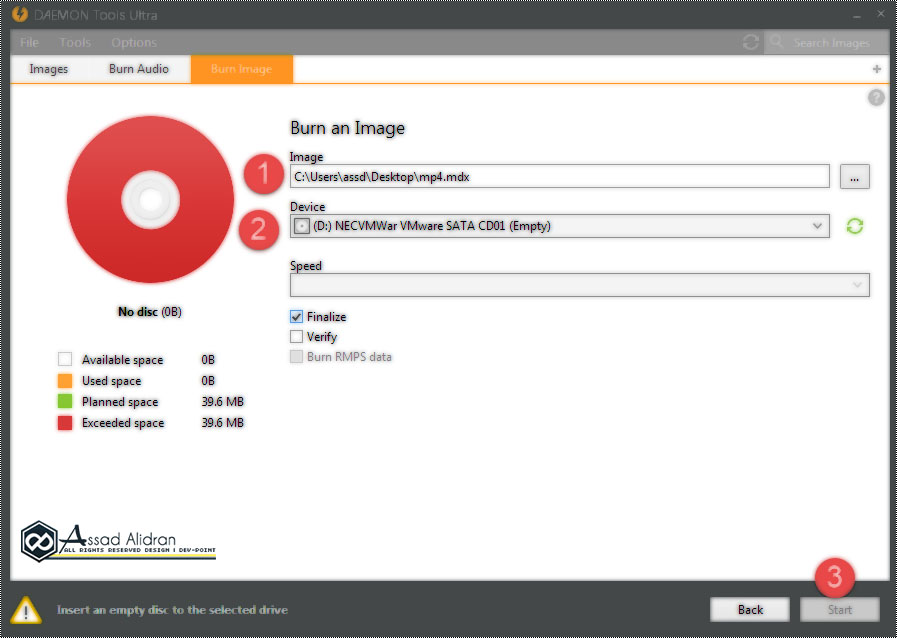This screenshot has height=638, width=897.
Task: Enable the Verify checkbox
Action: click(296, 336)
